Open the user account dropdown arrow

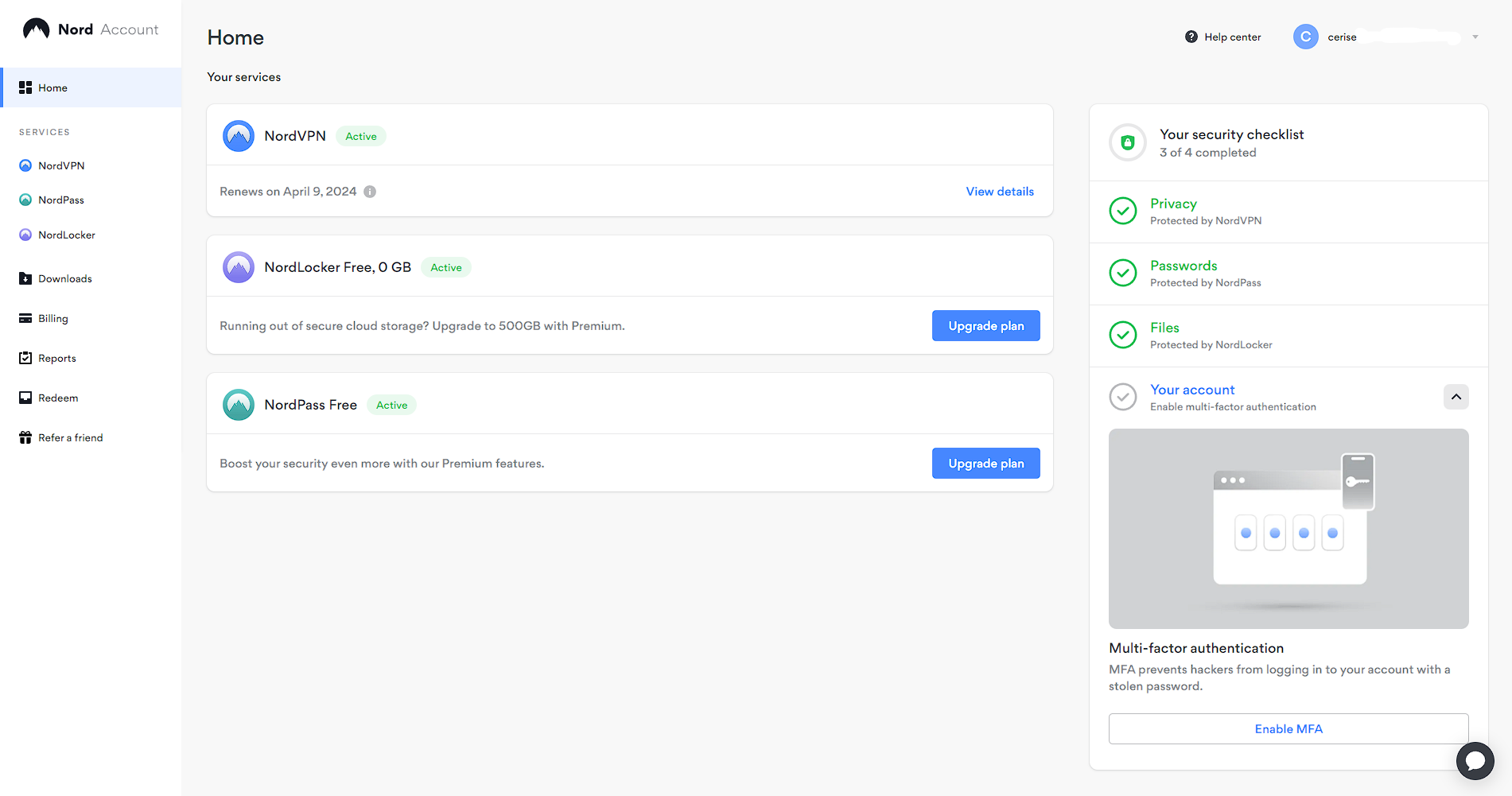pos(1475,37)
